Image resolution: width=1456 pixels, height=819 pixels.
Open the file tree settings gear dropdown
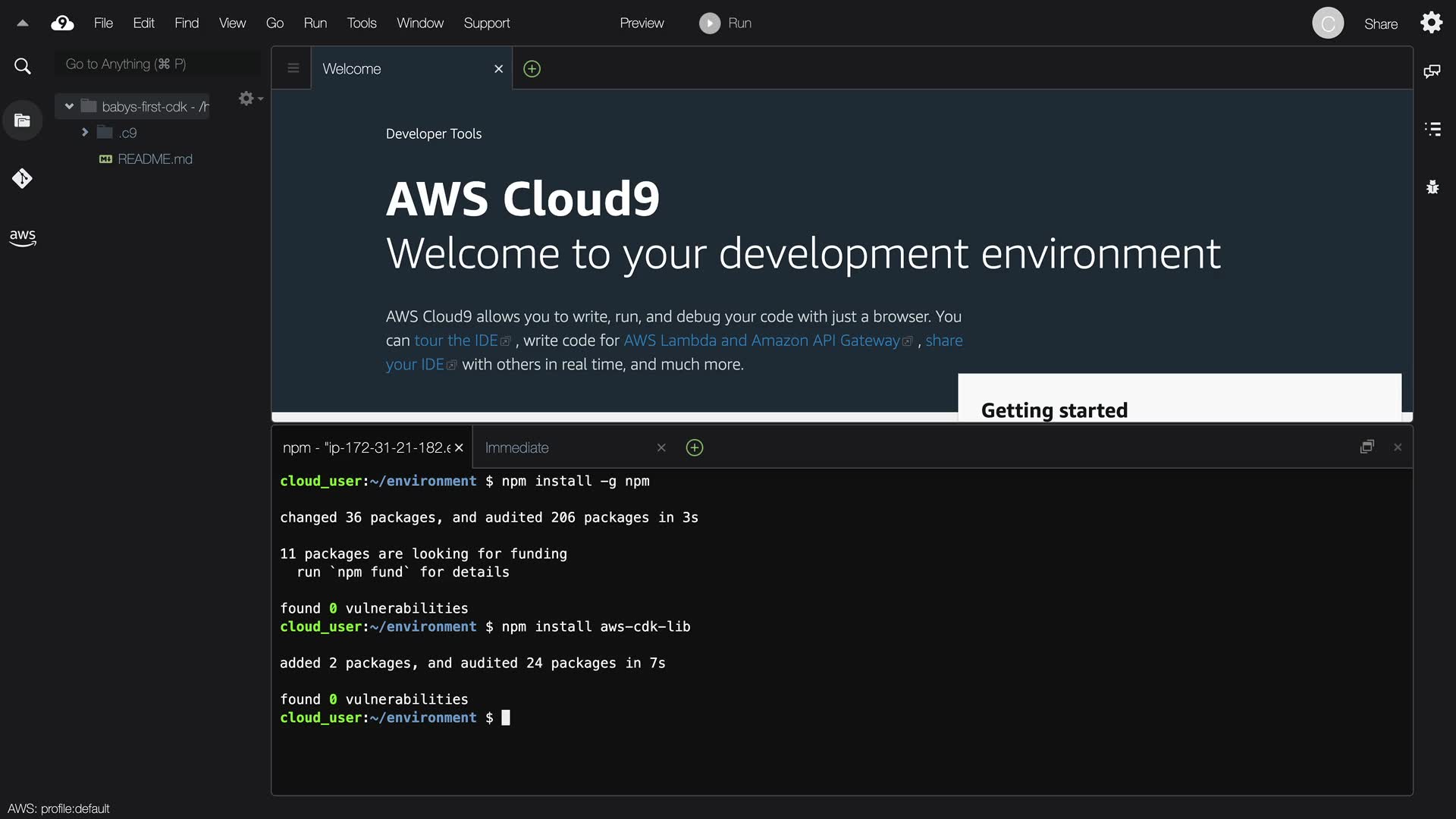point(249,99)
